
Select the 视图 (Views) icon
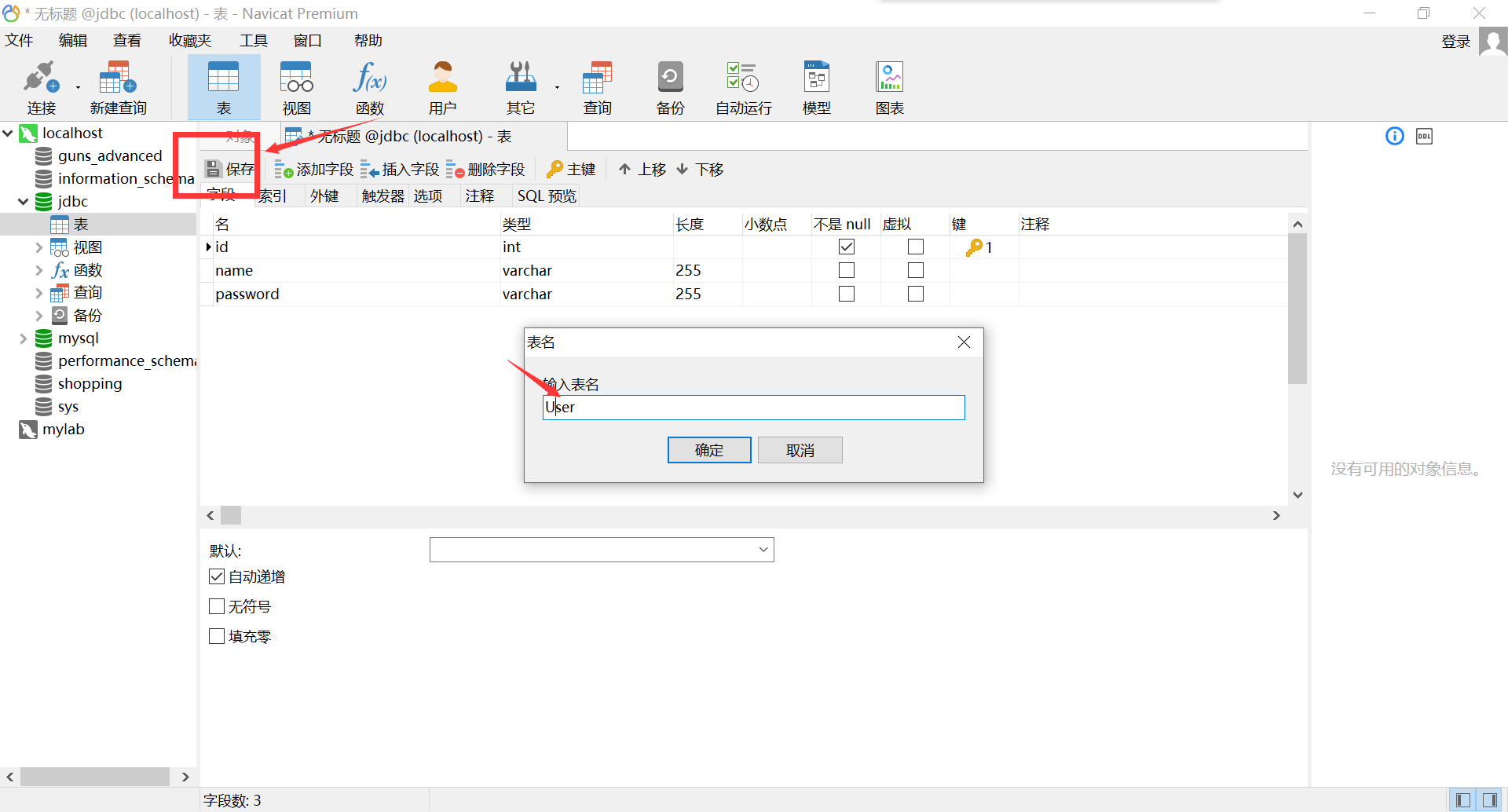pyautogui.click(x=296, y=86)
